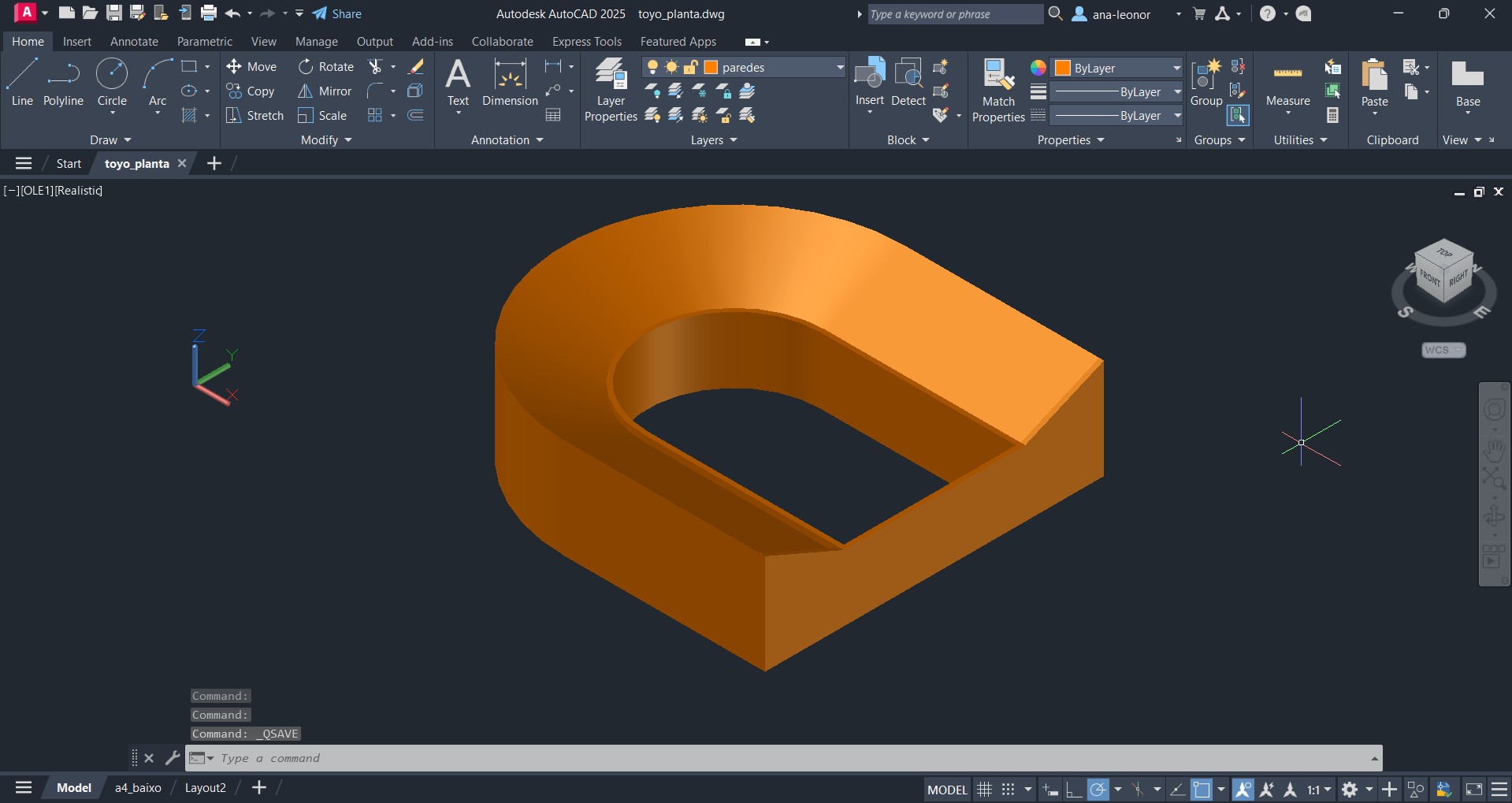1512x803 pixels.
Task: Click the search magnifier icon
Action: pyautogui.click(x=1056, y=14)
